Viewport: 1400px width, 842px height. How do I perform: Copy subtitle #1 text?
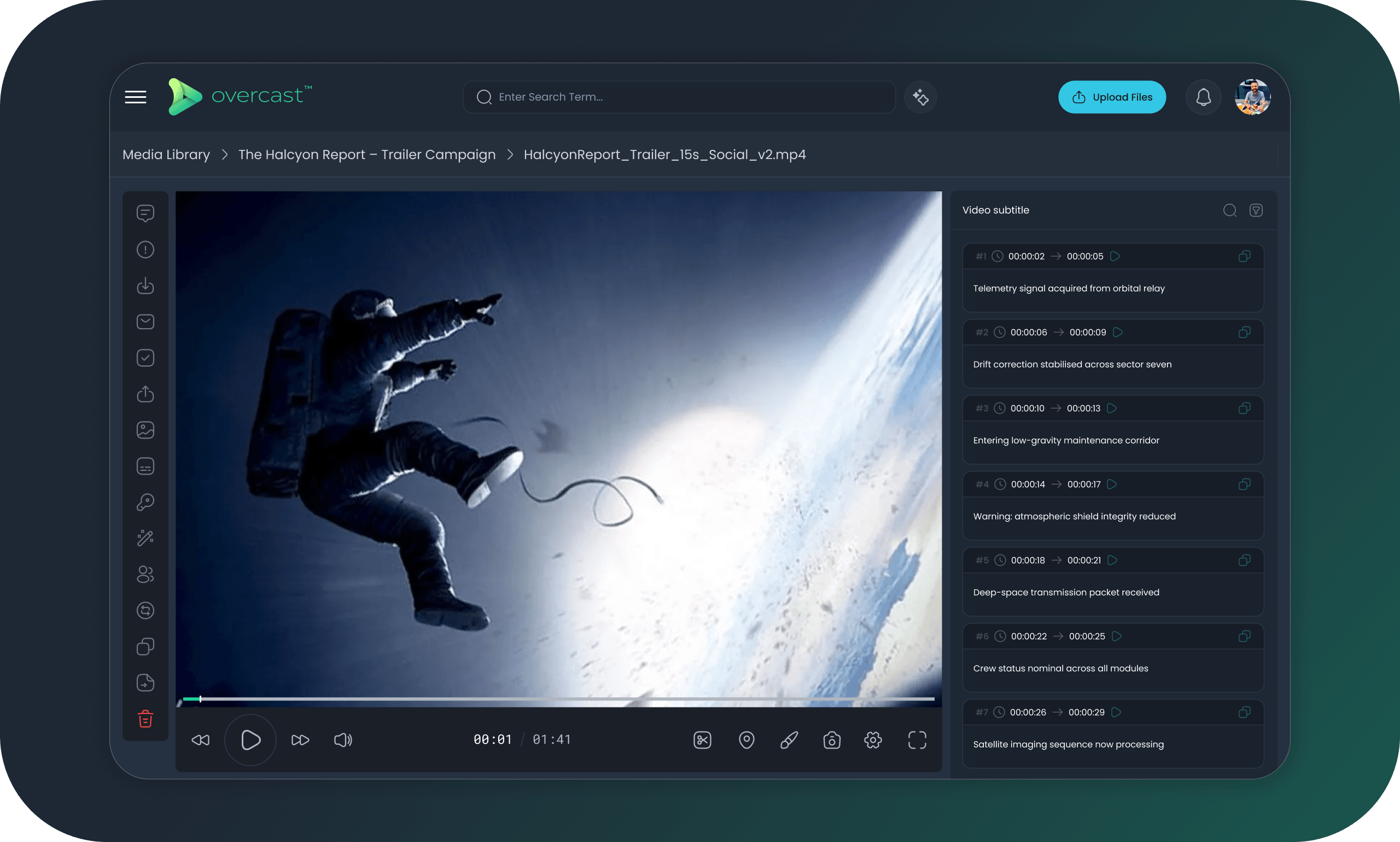(1244, 256)
